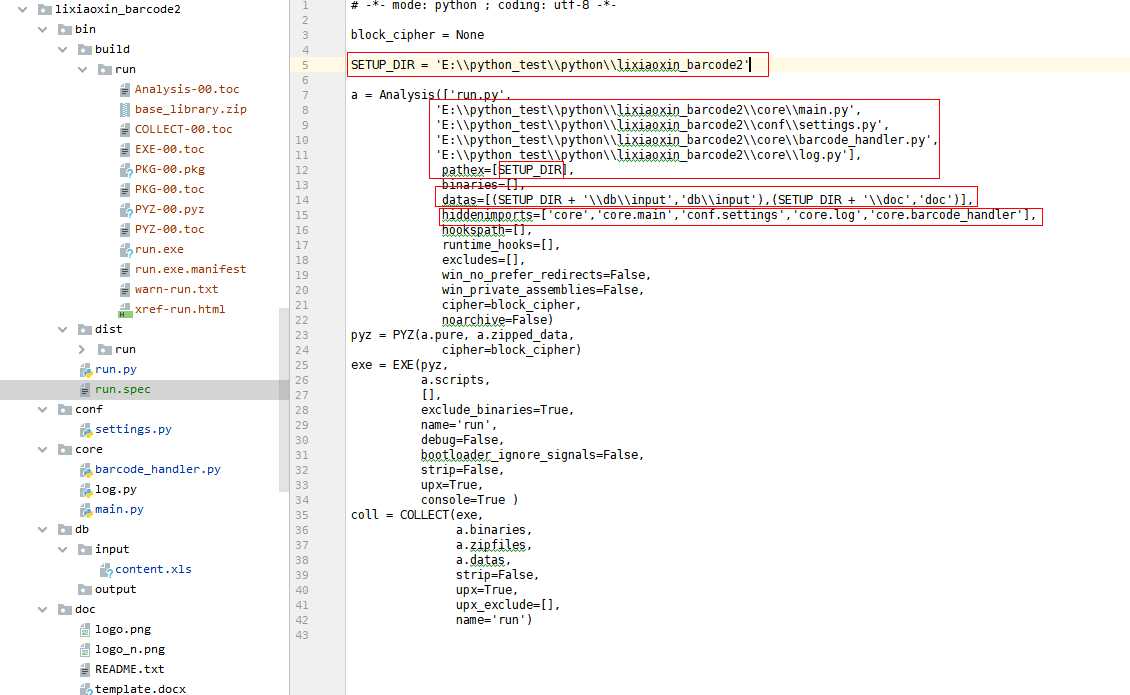Click the run.spec file icon
The height and width of the screenshot is (695, 1130).
(86, 390)
